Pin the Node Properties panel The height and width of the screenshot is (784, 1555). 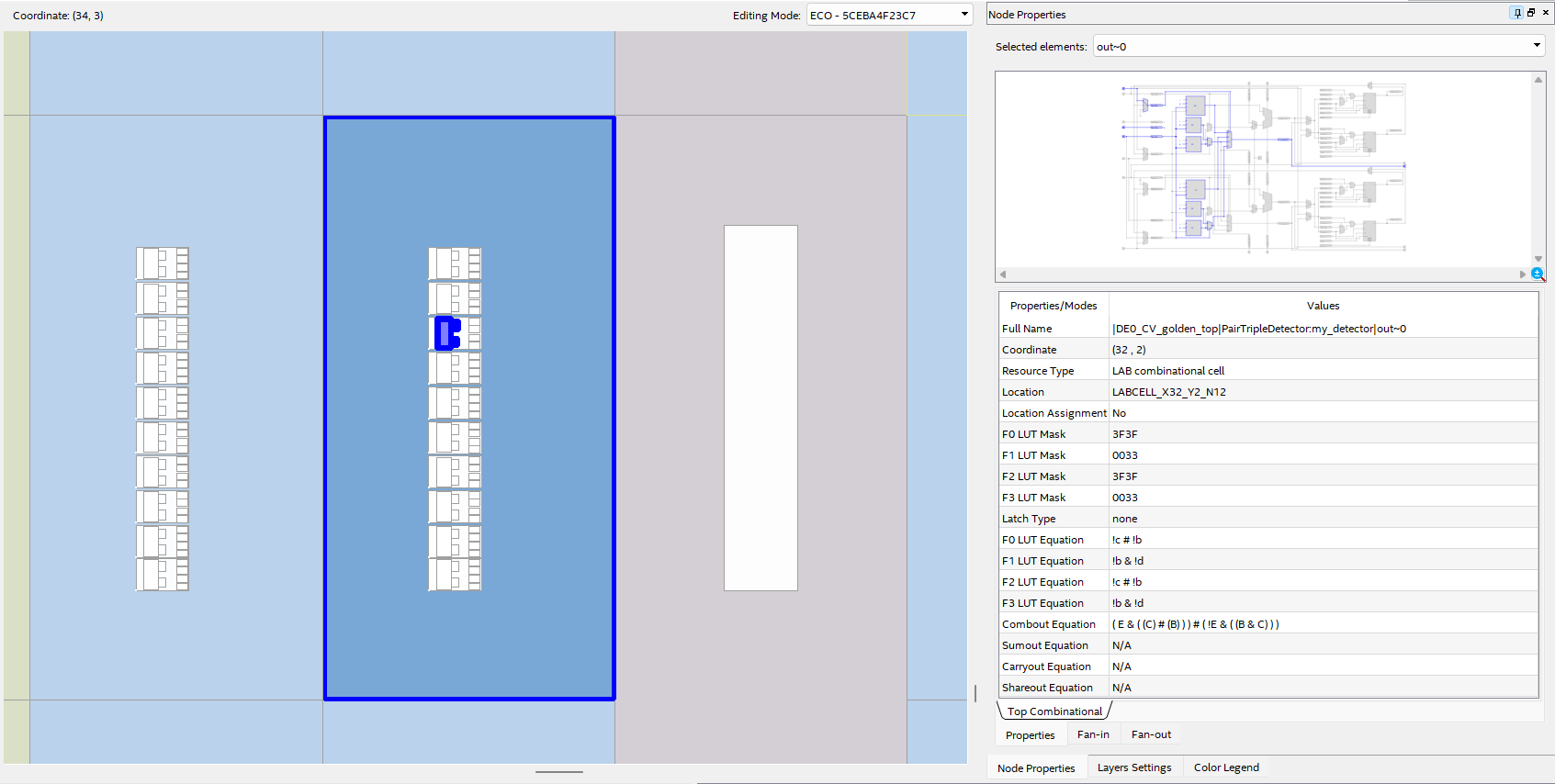1516,13
